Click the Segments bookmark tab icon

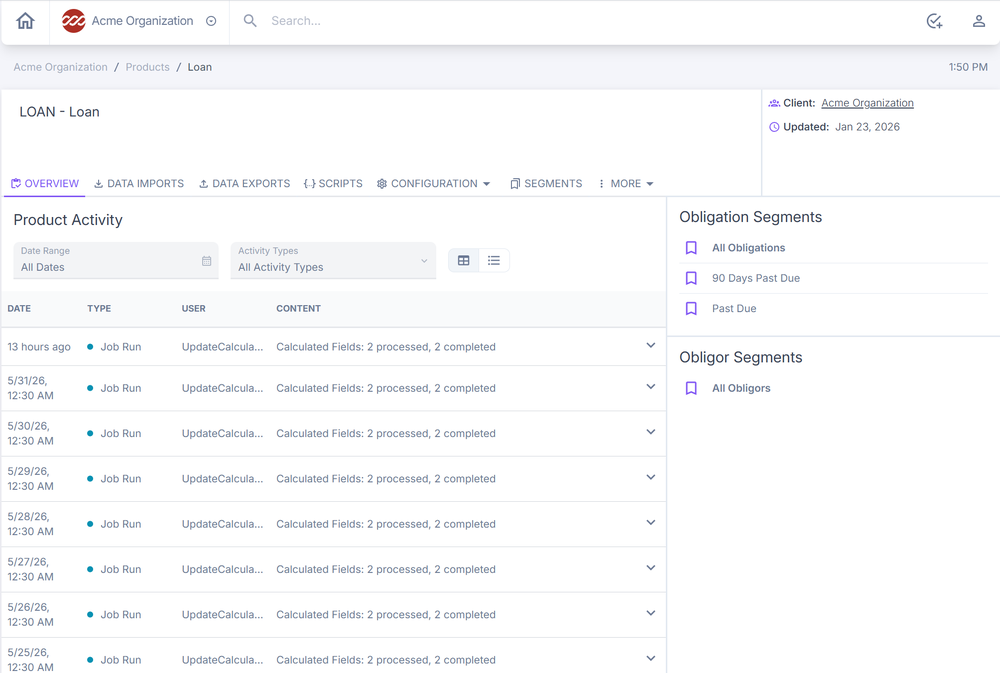click(x=515, y=184)
